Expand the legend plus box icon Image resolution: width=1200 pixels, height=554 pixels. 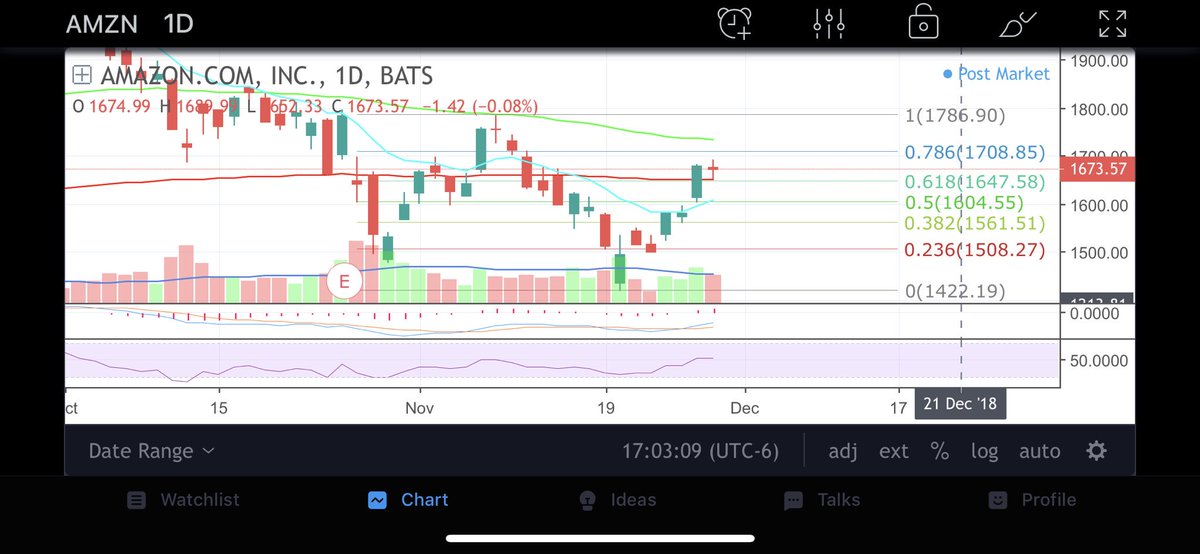click(x=82, y=75)
